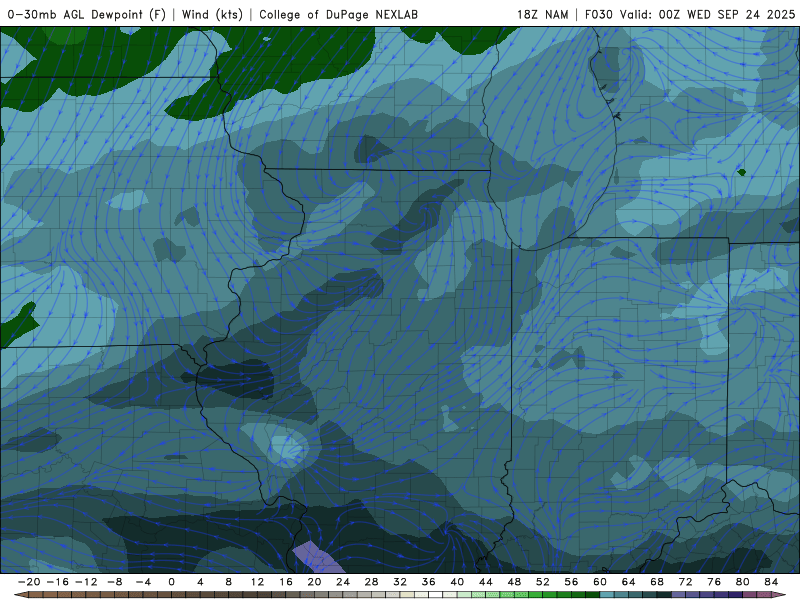Click the 72 legend value
The image size is (800, 600).
coord(686,582)
